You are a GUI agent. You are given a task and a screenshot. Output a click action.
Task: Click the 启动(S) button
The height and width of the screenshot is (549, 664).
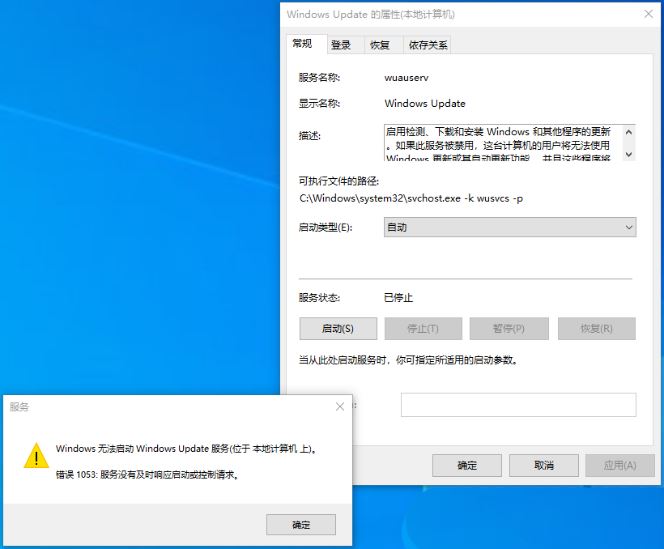pos(338,329)
